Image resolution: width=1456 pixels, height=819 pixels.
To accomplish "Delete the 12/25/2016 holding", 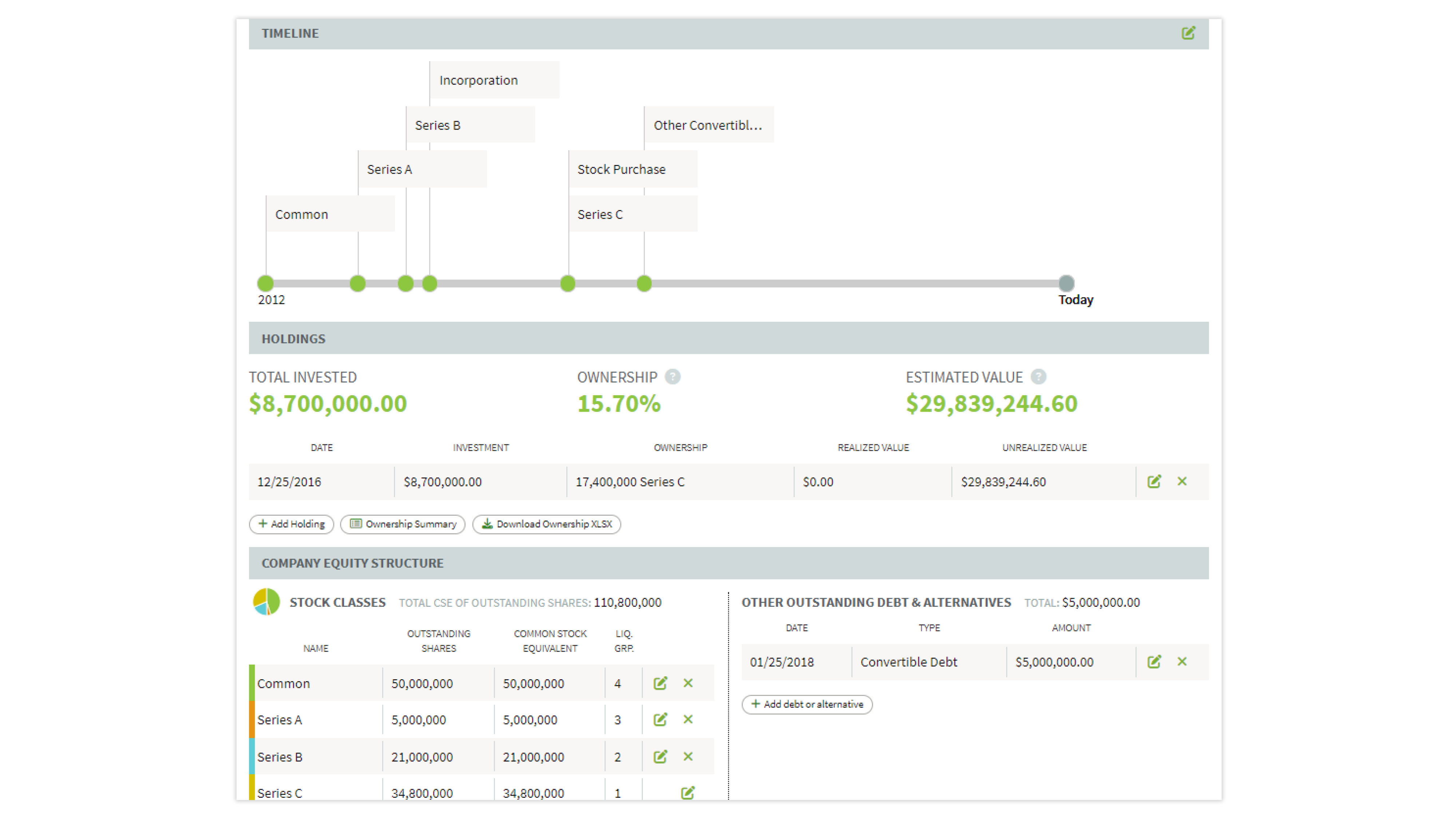I will point(1182,481).
